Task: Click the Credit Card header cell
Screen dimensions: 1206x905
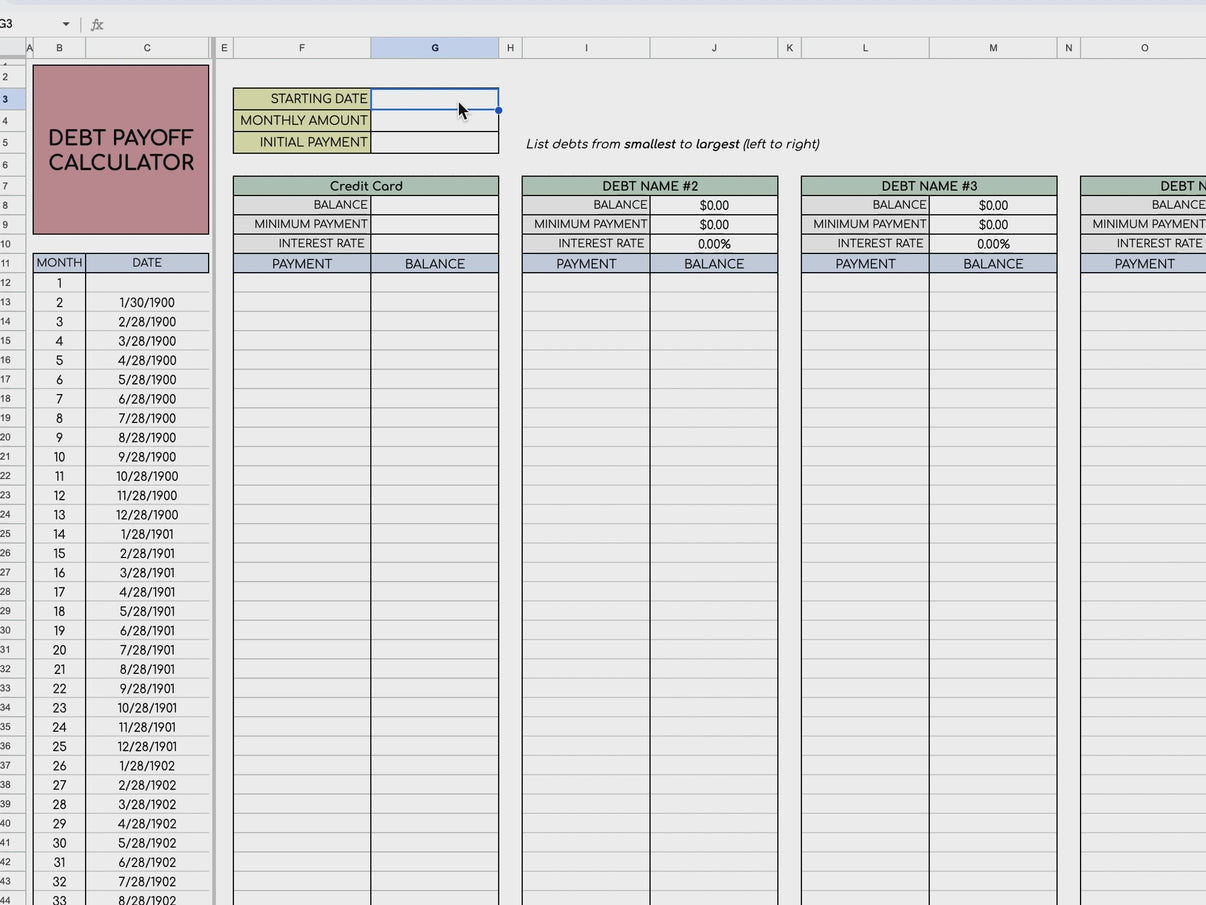Action: 366,185
